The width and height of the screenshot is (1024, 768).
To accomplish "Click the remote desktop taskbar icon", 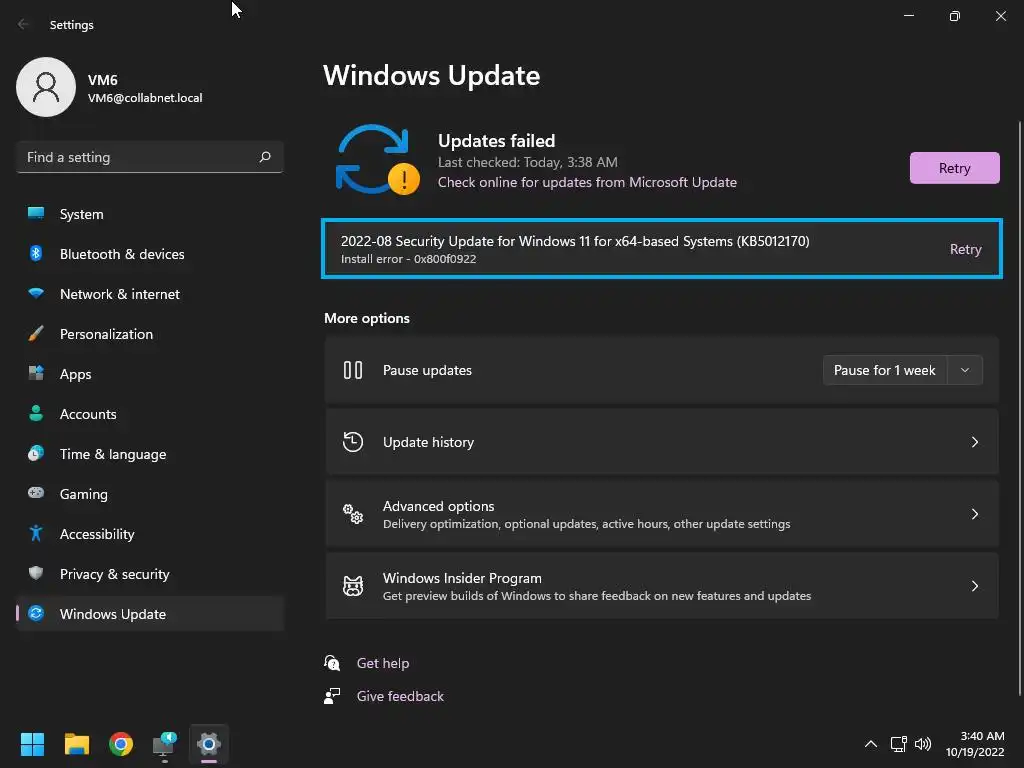I will point(165,744).
